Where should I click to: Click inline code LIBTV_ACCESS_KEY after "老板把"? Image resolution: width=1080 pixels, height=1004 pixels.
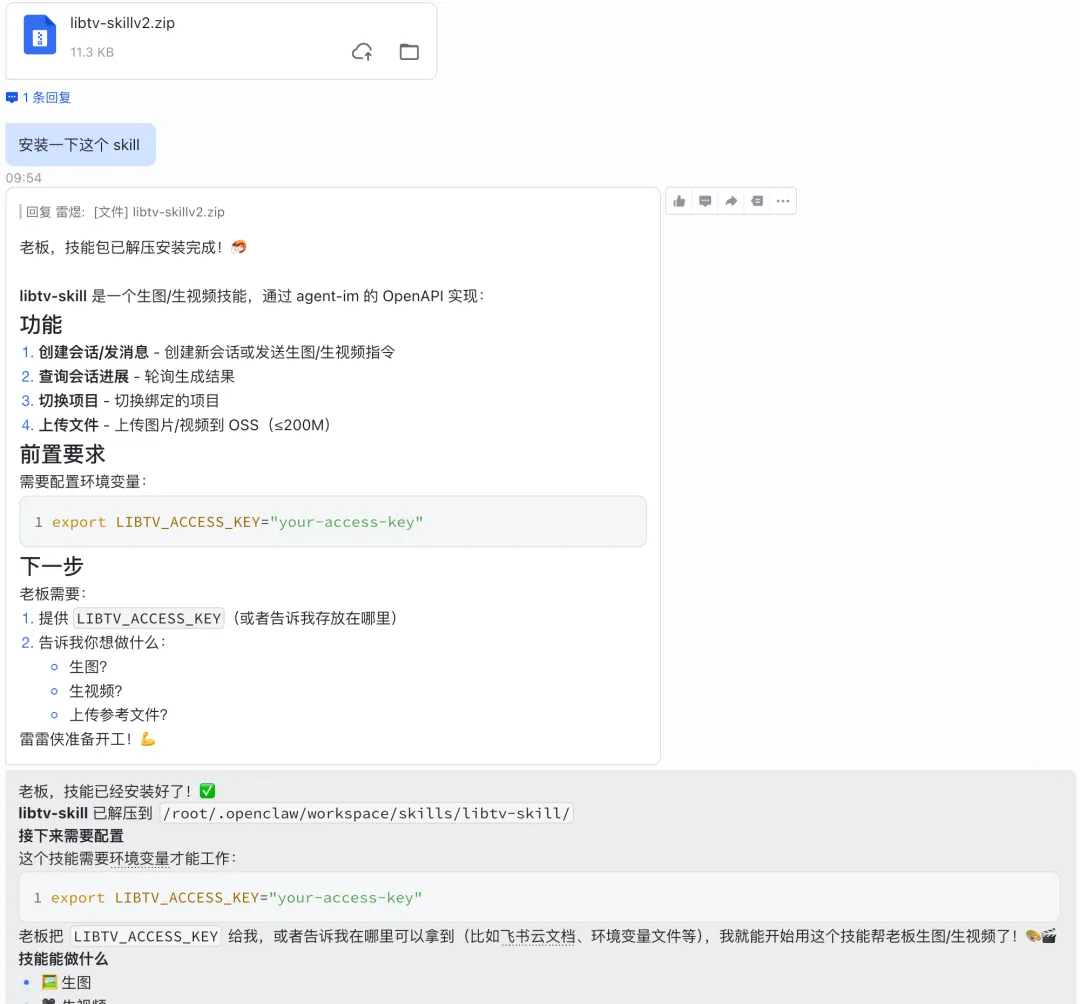pyautogui.click(x=145, y=937)
